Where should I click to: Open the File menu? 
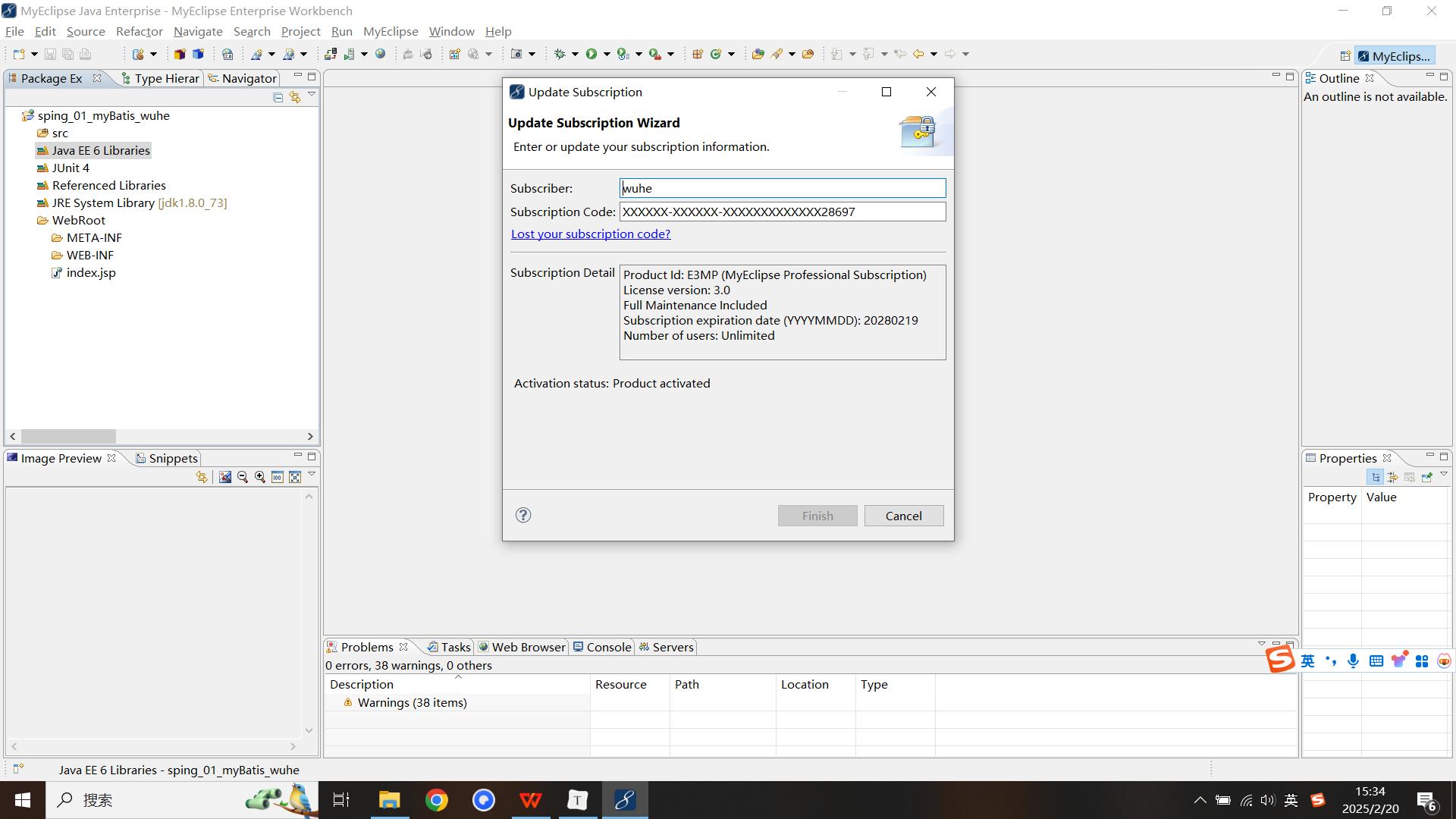[x=14, y=31]
